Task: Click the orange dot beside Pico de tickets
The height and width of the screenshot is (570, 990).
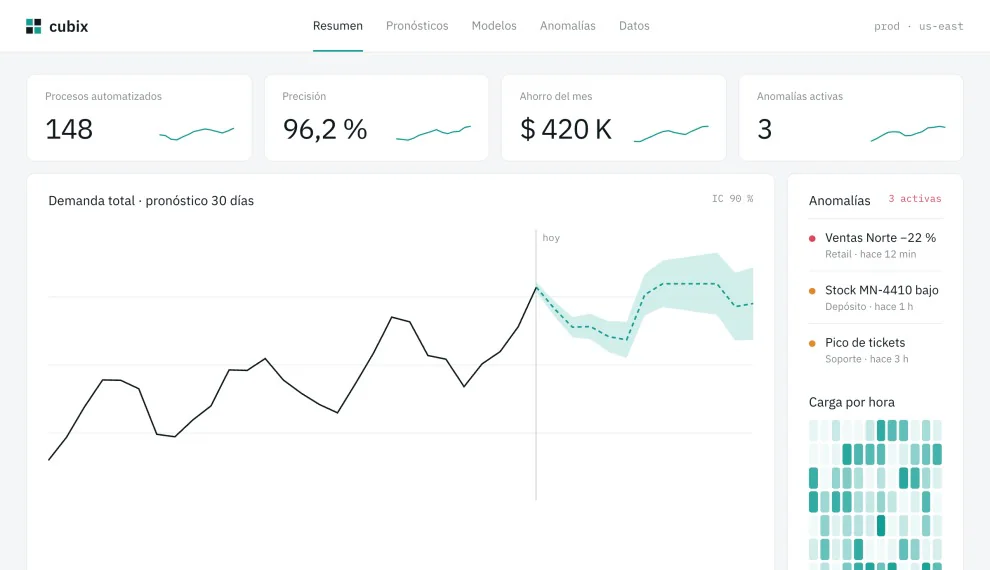Action: tap(813, 343)
